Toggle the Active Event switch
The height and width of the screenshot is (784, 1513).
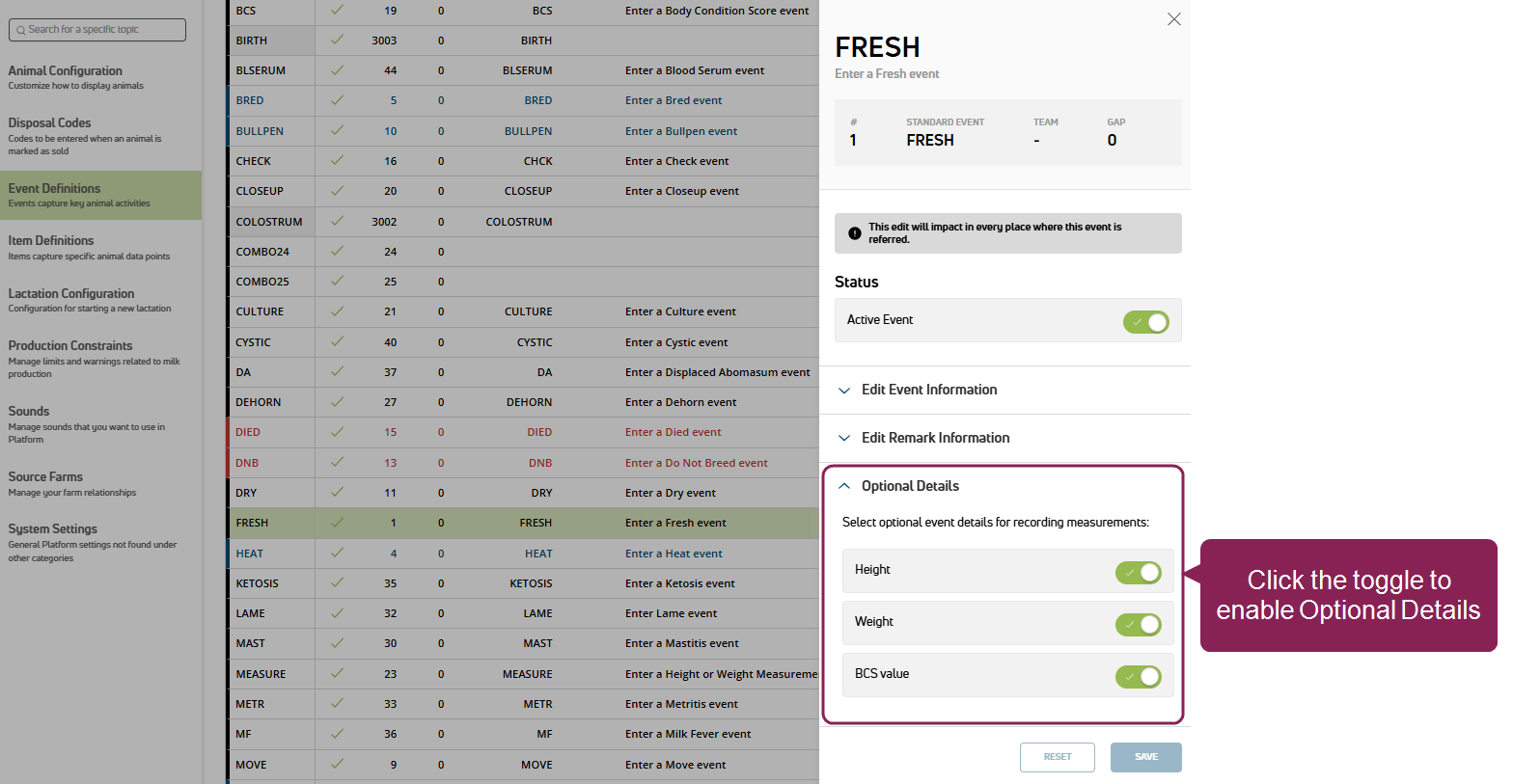[1145, 322]
